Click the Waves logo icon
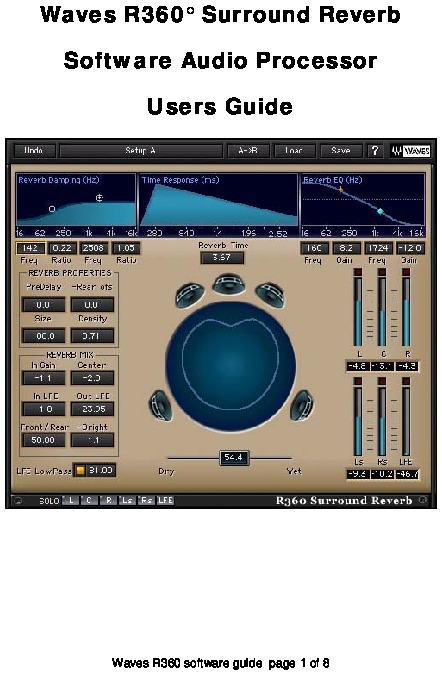Screen dimensions: 442x675 [411, 151]
